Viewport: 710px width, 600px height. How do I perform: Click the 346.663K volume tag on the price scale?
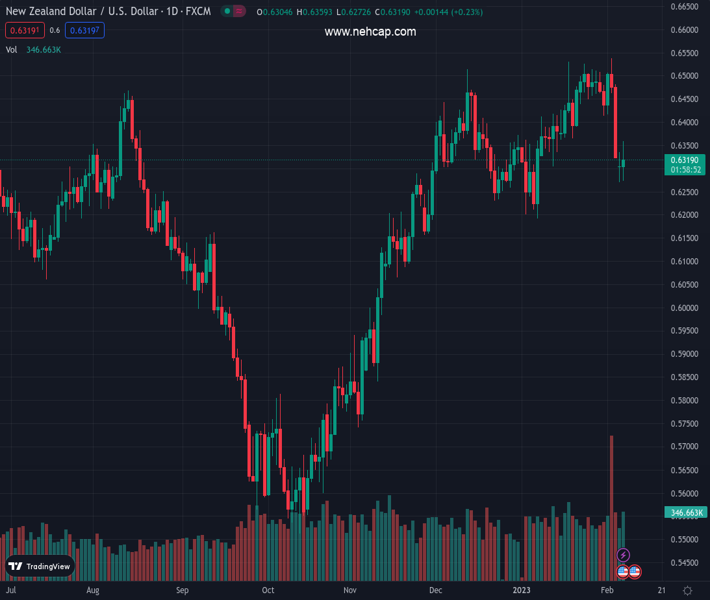(x=685, y=513)
